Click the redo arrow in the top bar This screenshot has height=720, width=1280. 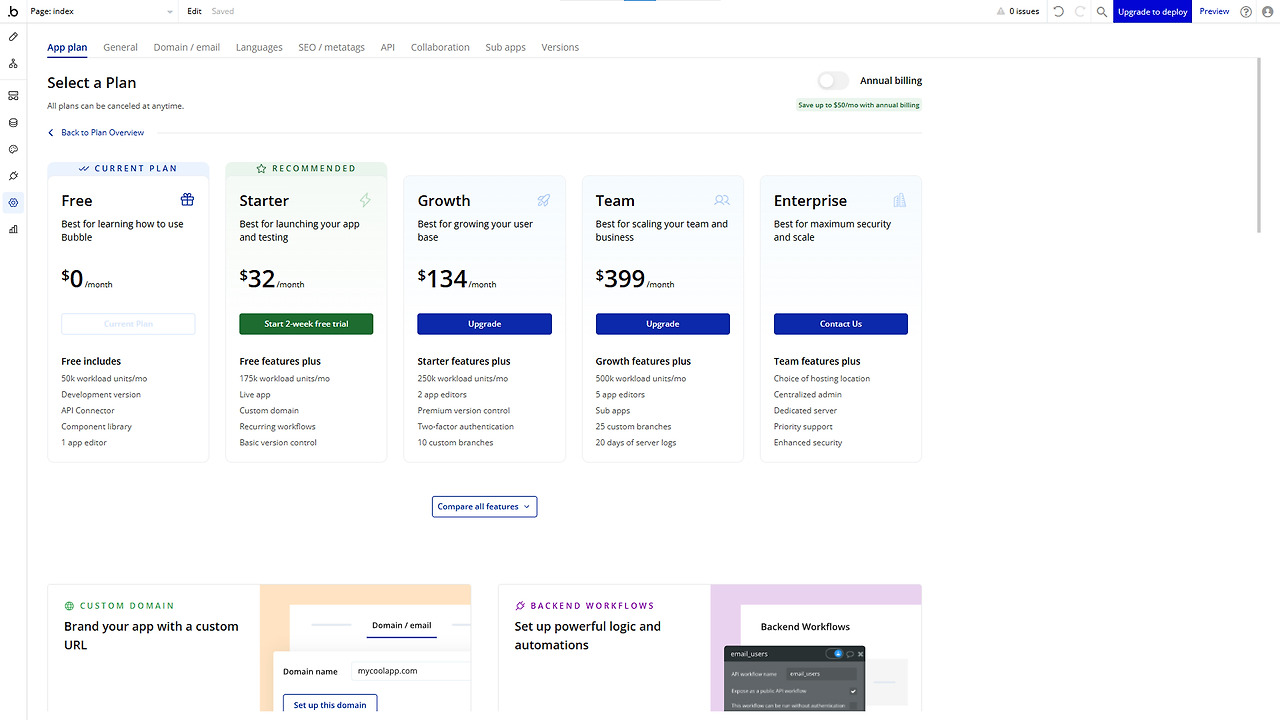point(1080,12)
